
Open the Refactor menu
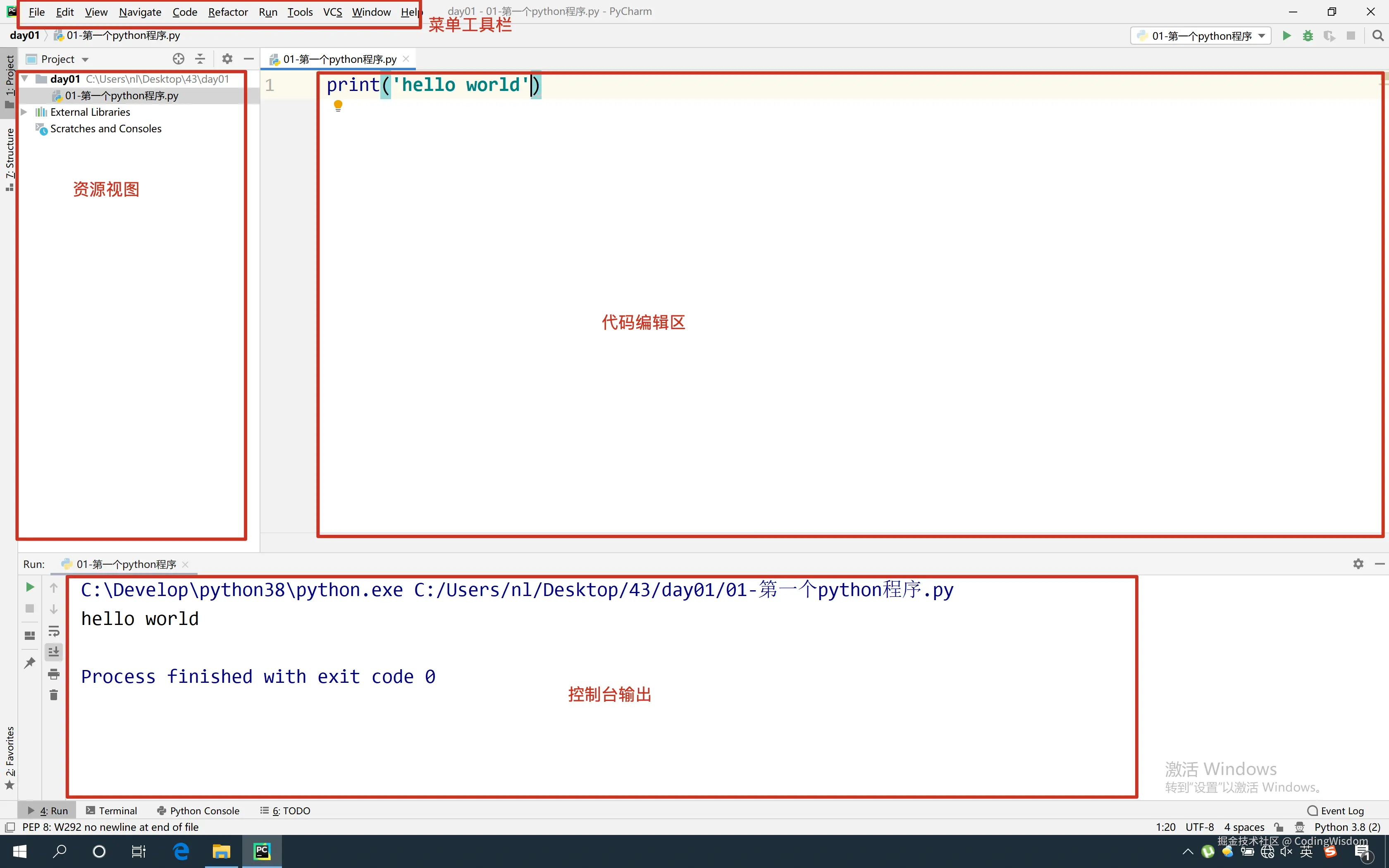click(x=227, y=12)
